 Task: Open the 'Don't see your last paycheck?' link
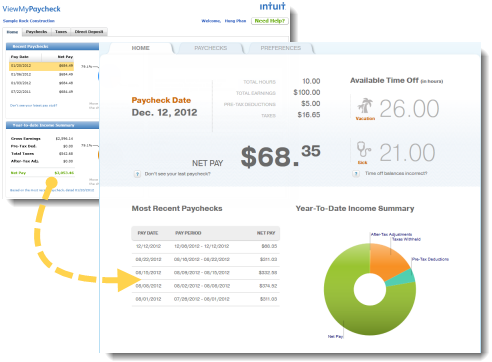tap(177, 174)
